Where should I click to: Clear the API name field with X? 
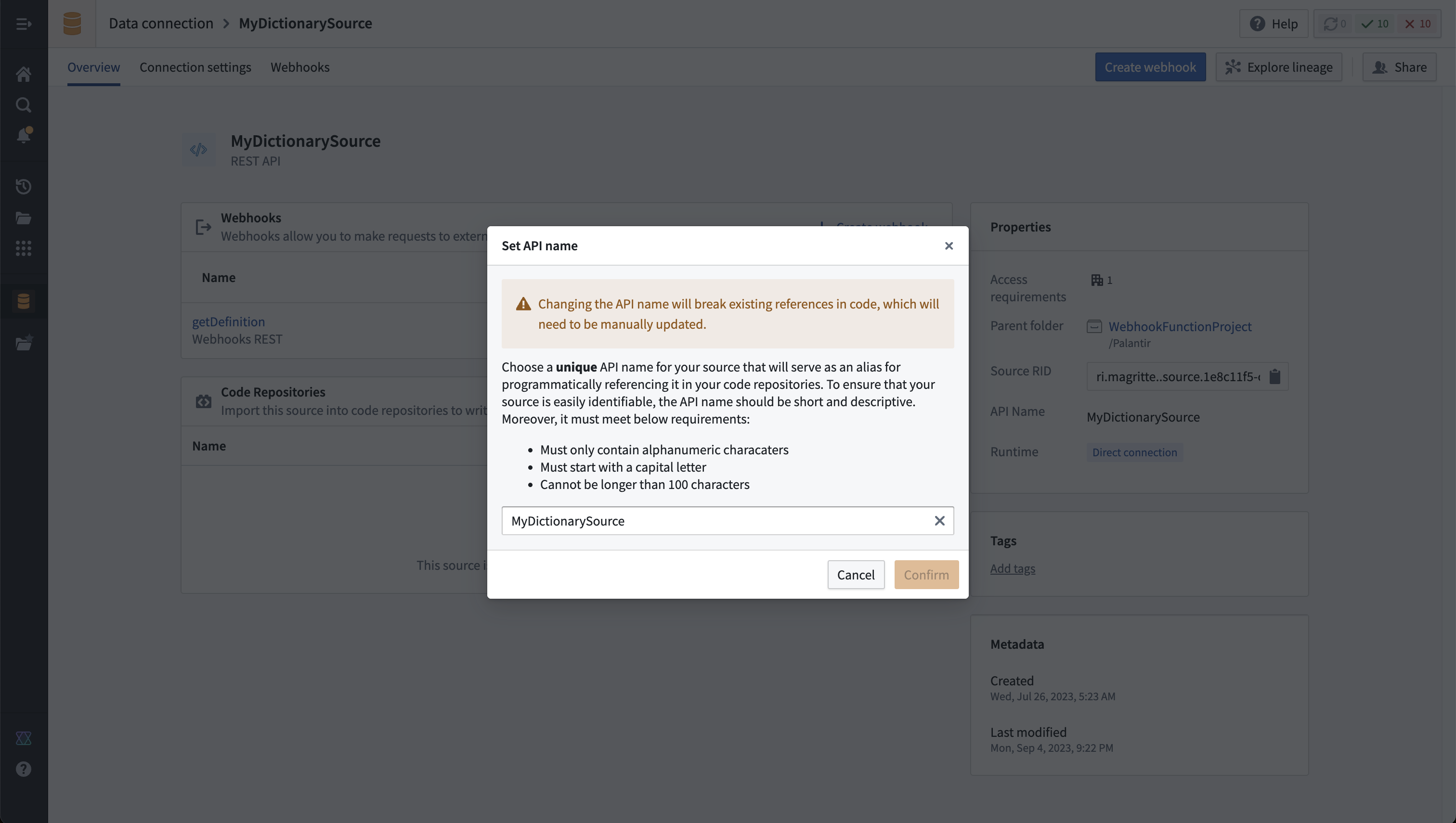939,521
